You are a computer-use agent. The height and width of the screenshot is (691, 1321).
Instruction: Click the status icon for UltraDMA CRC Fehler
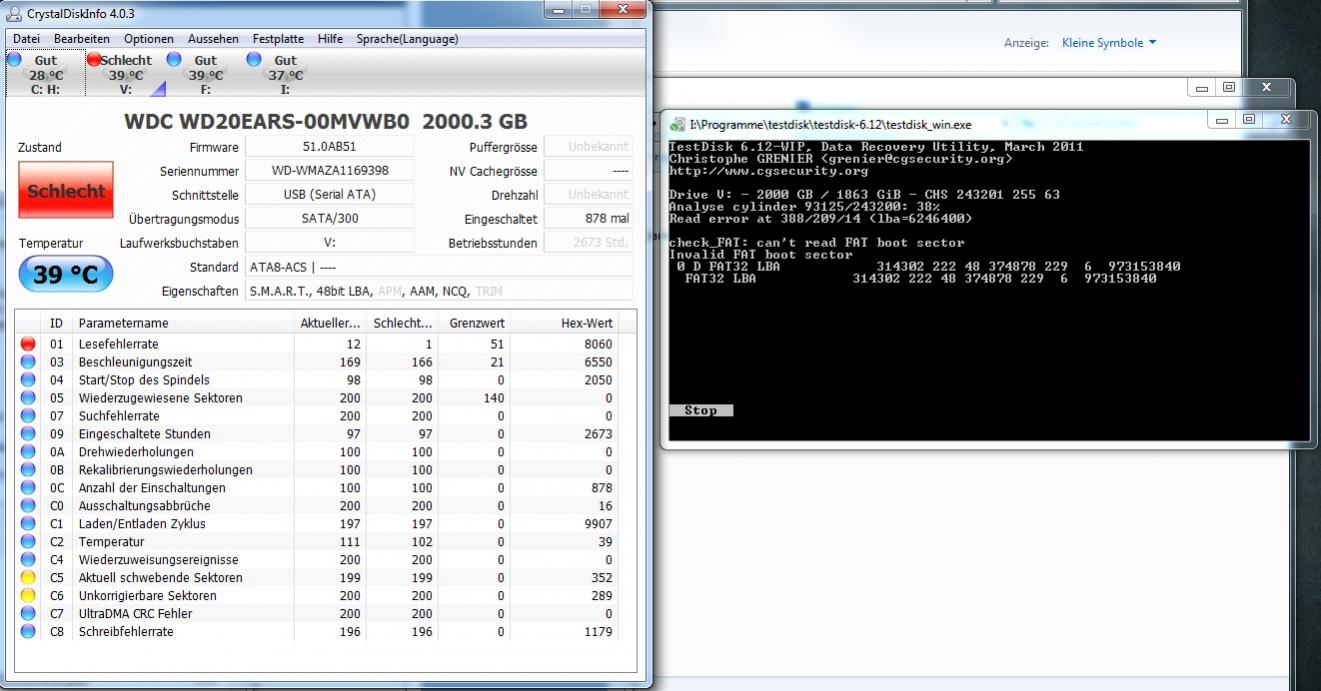(x=28, y=614)
